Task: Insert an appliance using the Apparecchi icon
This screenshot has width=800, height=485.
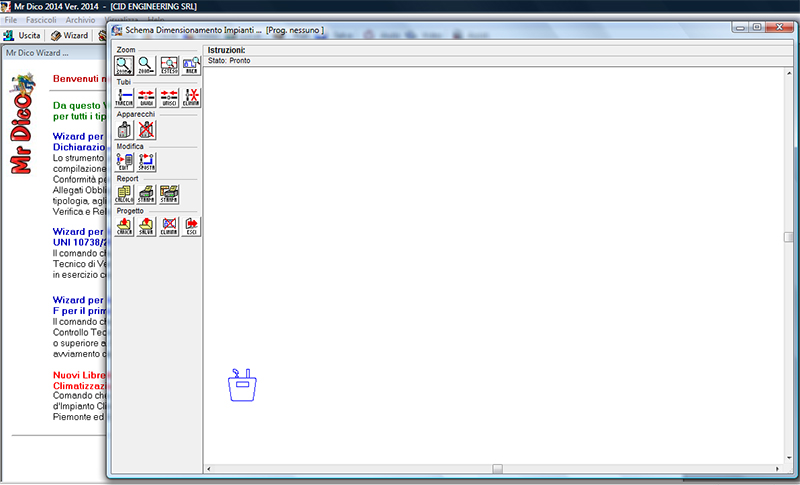Action: (125, 129)
